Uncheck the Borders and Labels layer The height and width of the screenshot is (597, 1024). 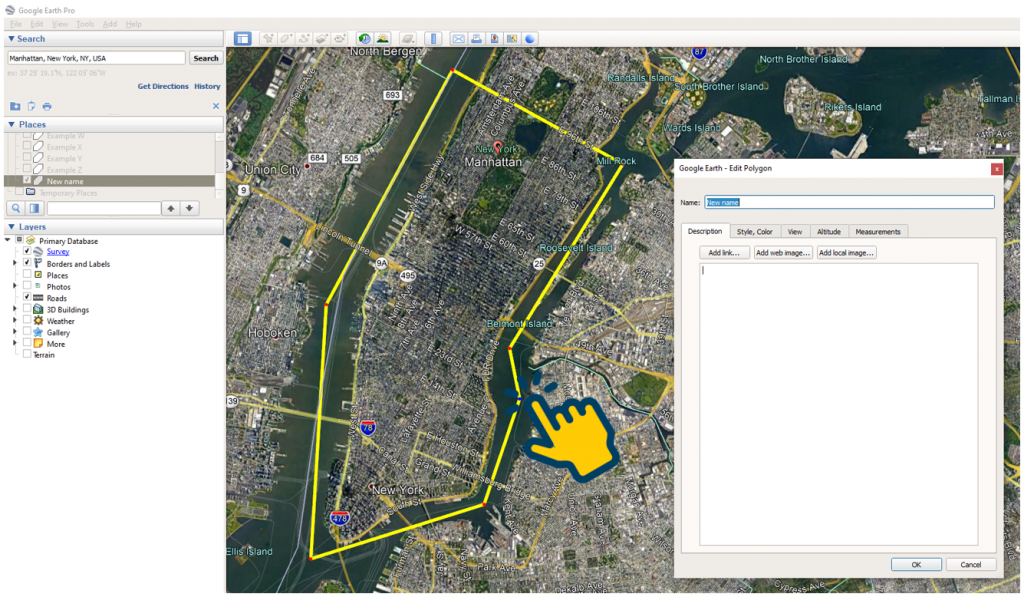click(26, 263)
